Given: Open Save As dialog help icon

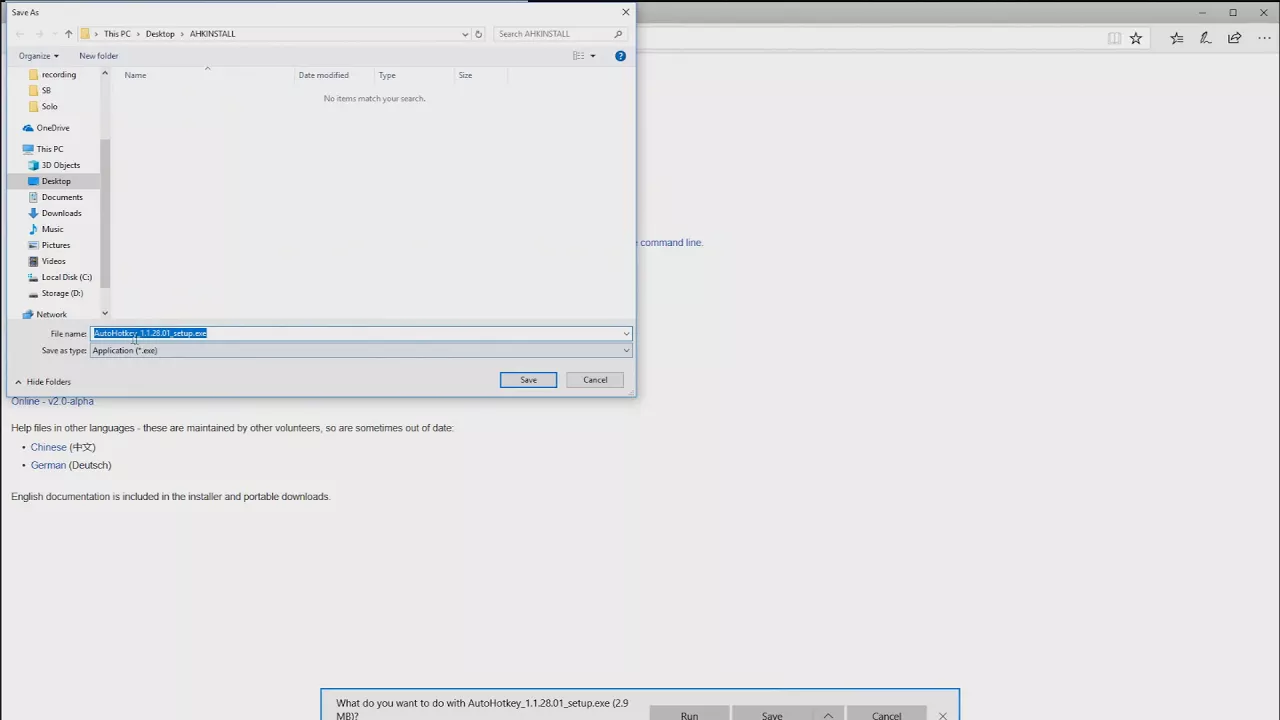Looking at the screenshot, I should [620, 56].
